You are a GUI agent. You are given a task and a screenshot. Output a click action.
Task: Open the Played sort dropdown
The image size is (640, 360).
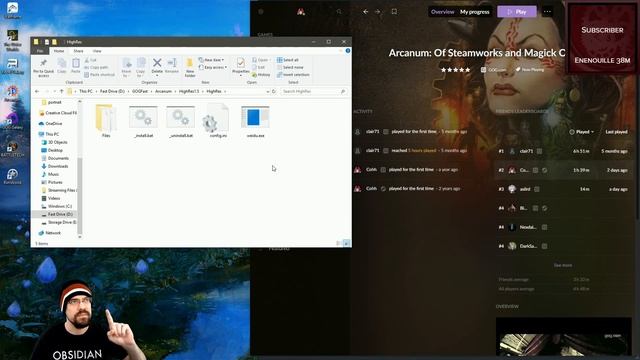coord(581,132)
